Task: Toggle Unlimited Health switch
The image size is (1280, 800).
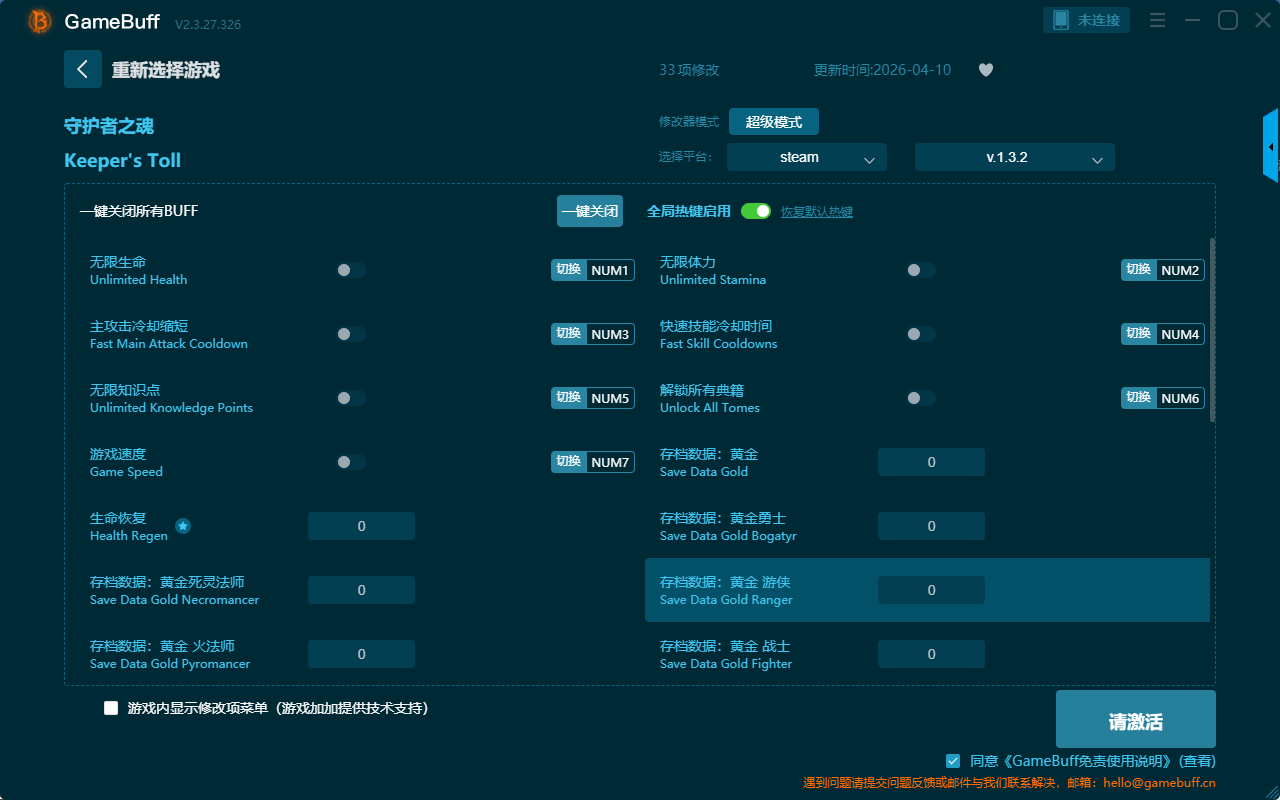Action: [351, 270]
